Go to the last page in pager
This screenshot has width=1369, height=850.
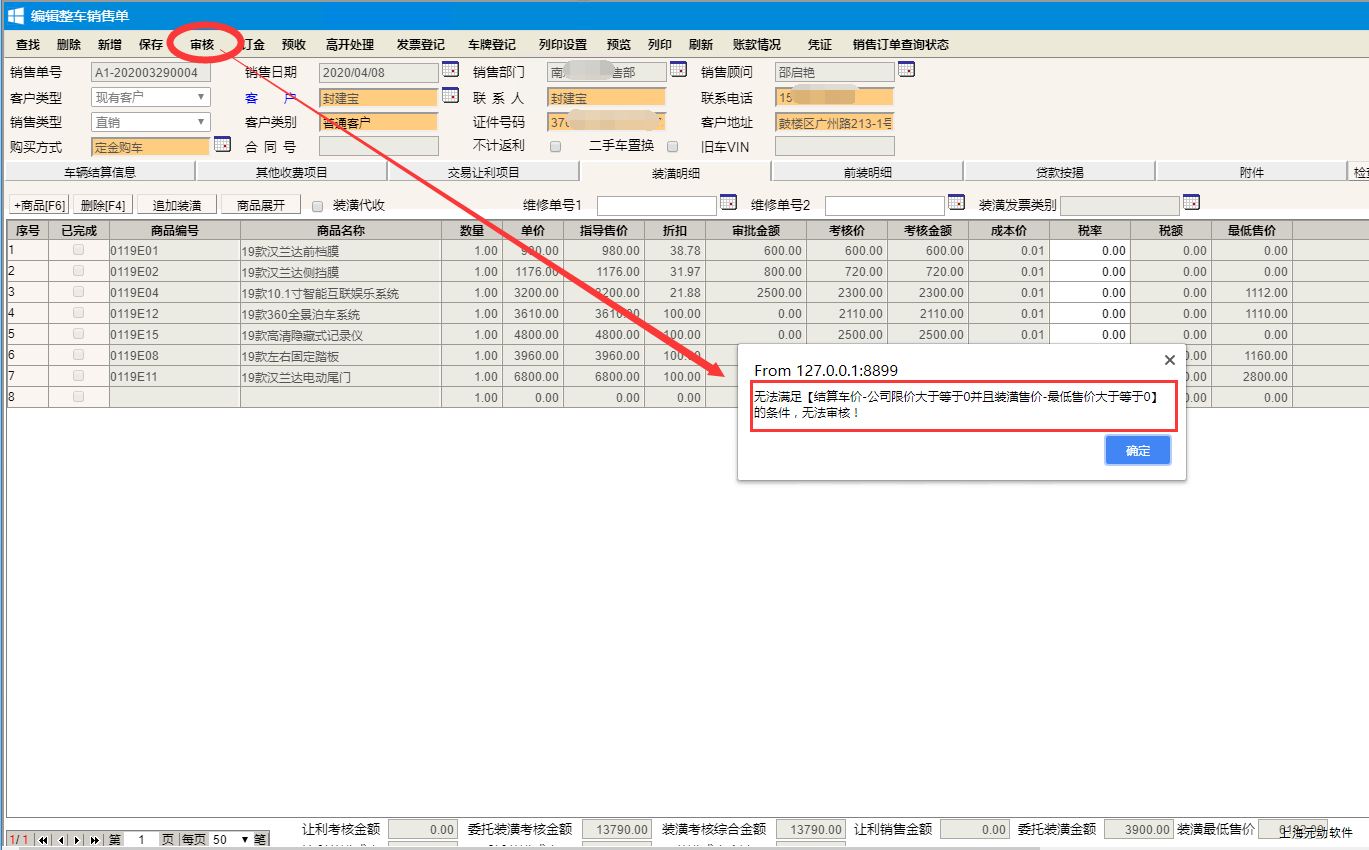tap(95, 840)
